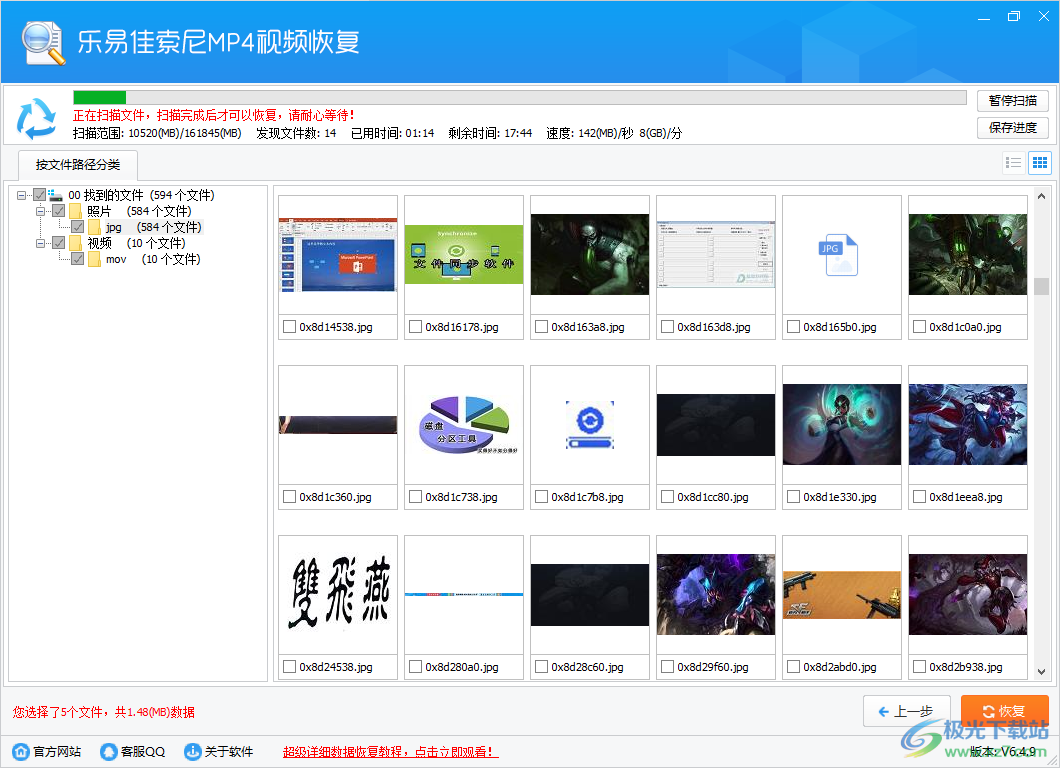Switch to thumbnail grid view icon
Screen dimensions: 1060x768
1040,163
